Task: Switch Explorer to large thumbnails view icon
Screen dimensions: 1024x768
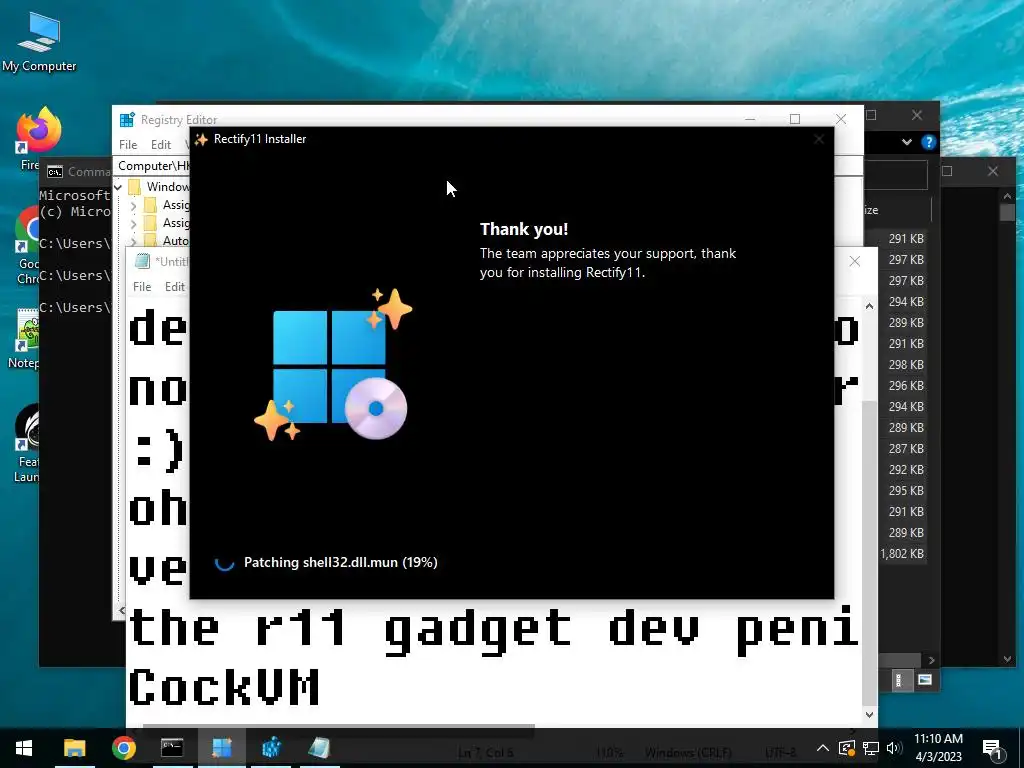Action: (924, 680)
